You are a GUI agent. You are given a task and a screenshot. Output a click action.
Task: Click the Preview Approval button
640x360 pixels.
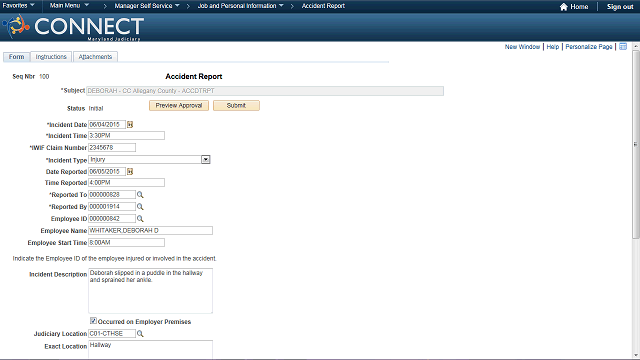179,105
